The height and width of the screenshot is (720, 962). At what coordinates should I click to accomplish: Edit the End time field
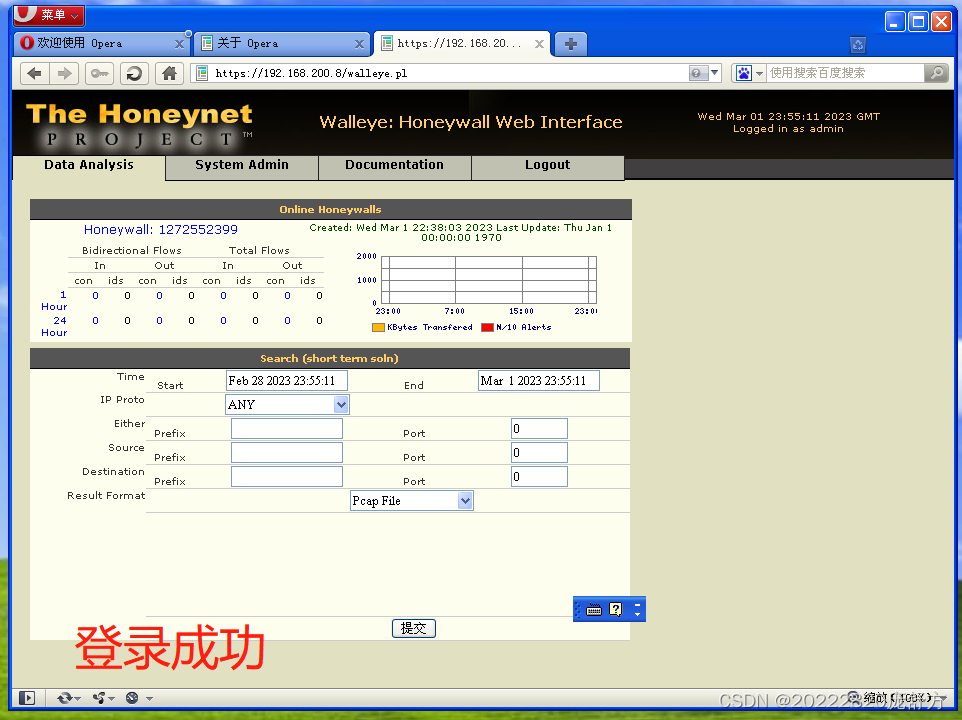pos(539,381)
